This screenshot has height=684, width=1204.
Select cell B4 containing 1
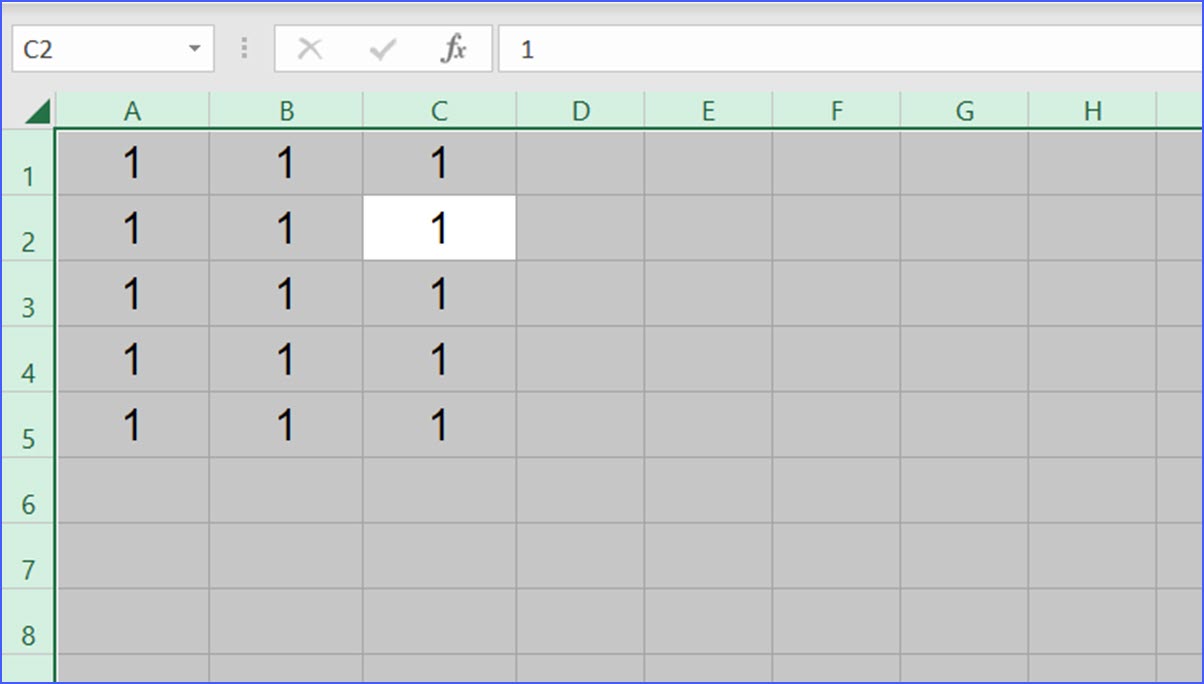(x=286, y=358)
